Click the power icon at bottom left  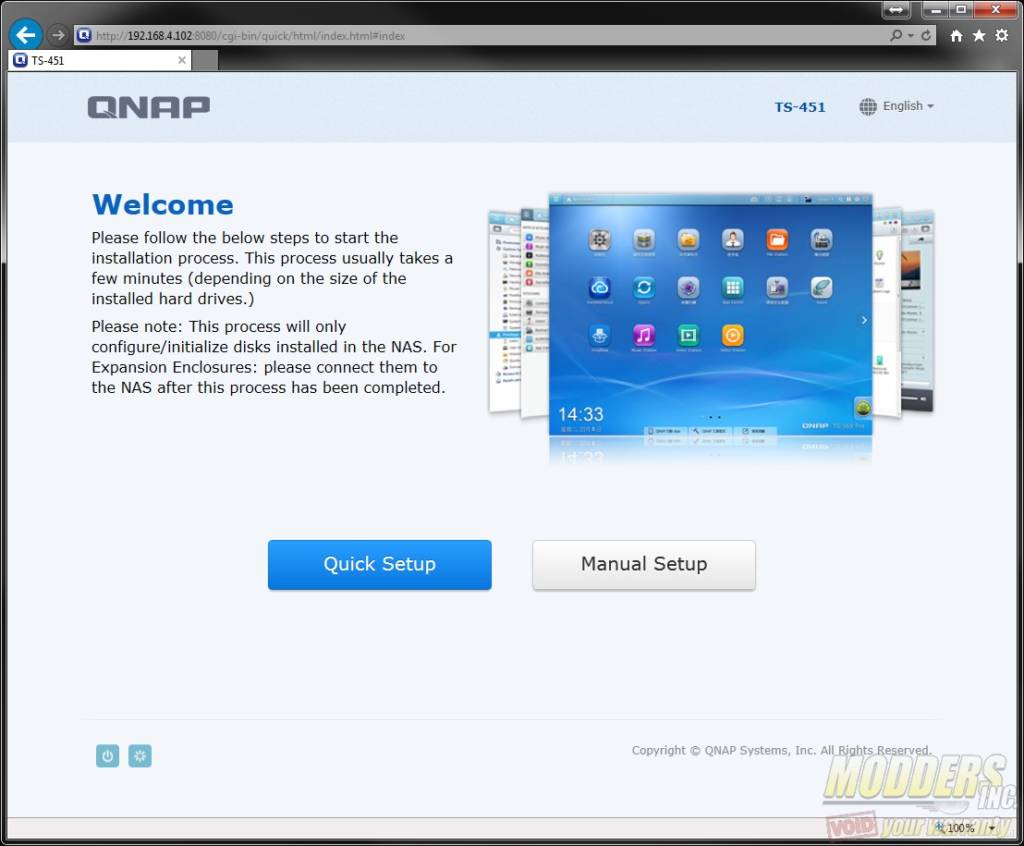(x=108, y=756)
